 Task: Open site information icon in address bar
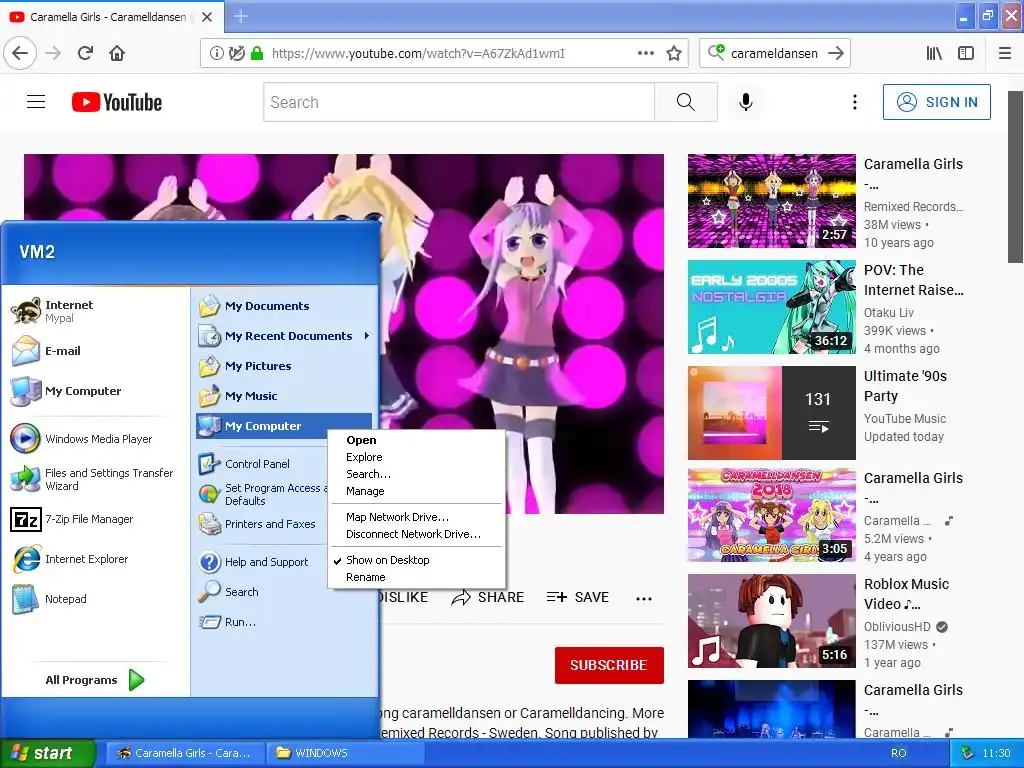click(216, 53)
